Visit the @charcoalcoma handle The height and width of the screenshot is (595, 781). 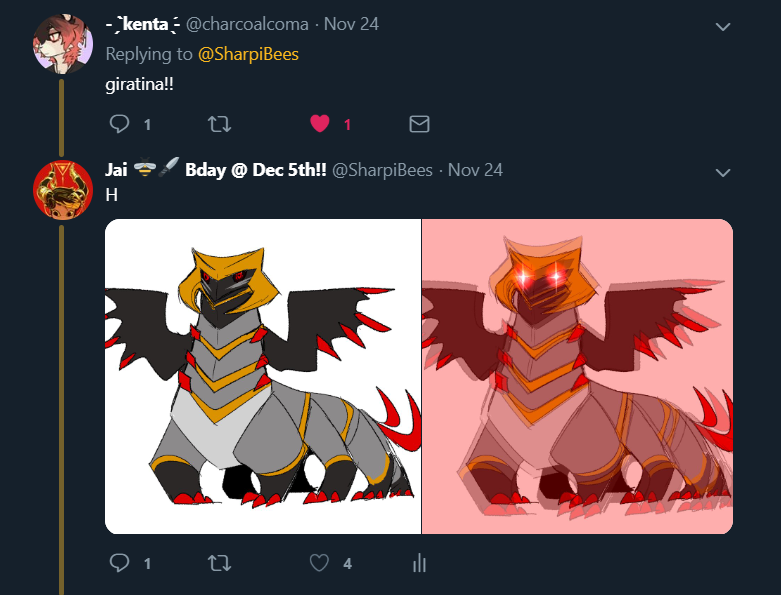point(247,24)
